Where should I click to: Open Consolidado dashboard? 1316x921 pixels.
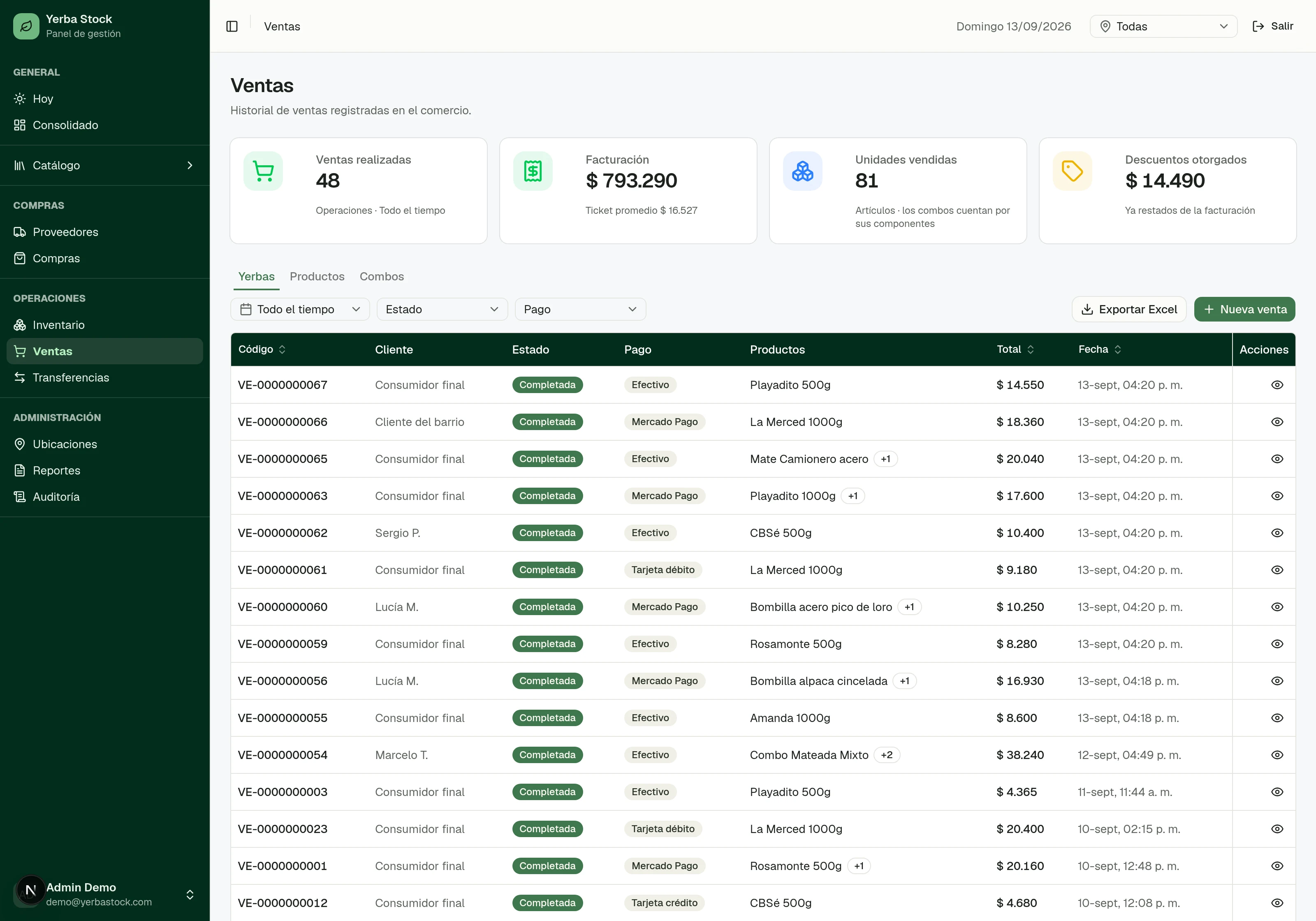pyautogui.click(x=105, y=125)
